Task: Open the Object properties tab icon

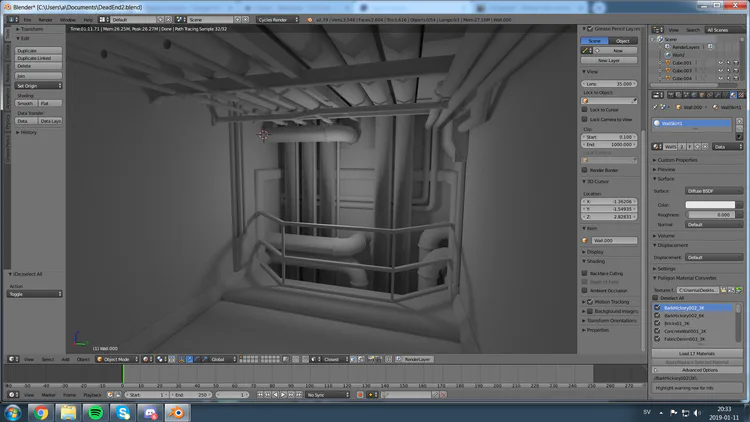Action: 702,95
